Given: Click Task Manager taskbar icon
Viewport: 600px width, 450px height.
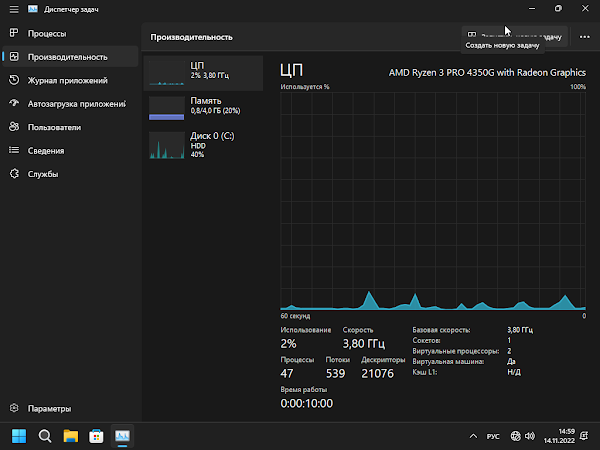Looking at the screenshot, I should click(x=122, y=436).
